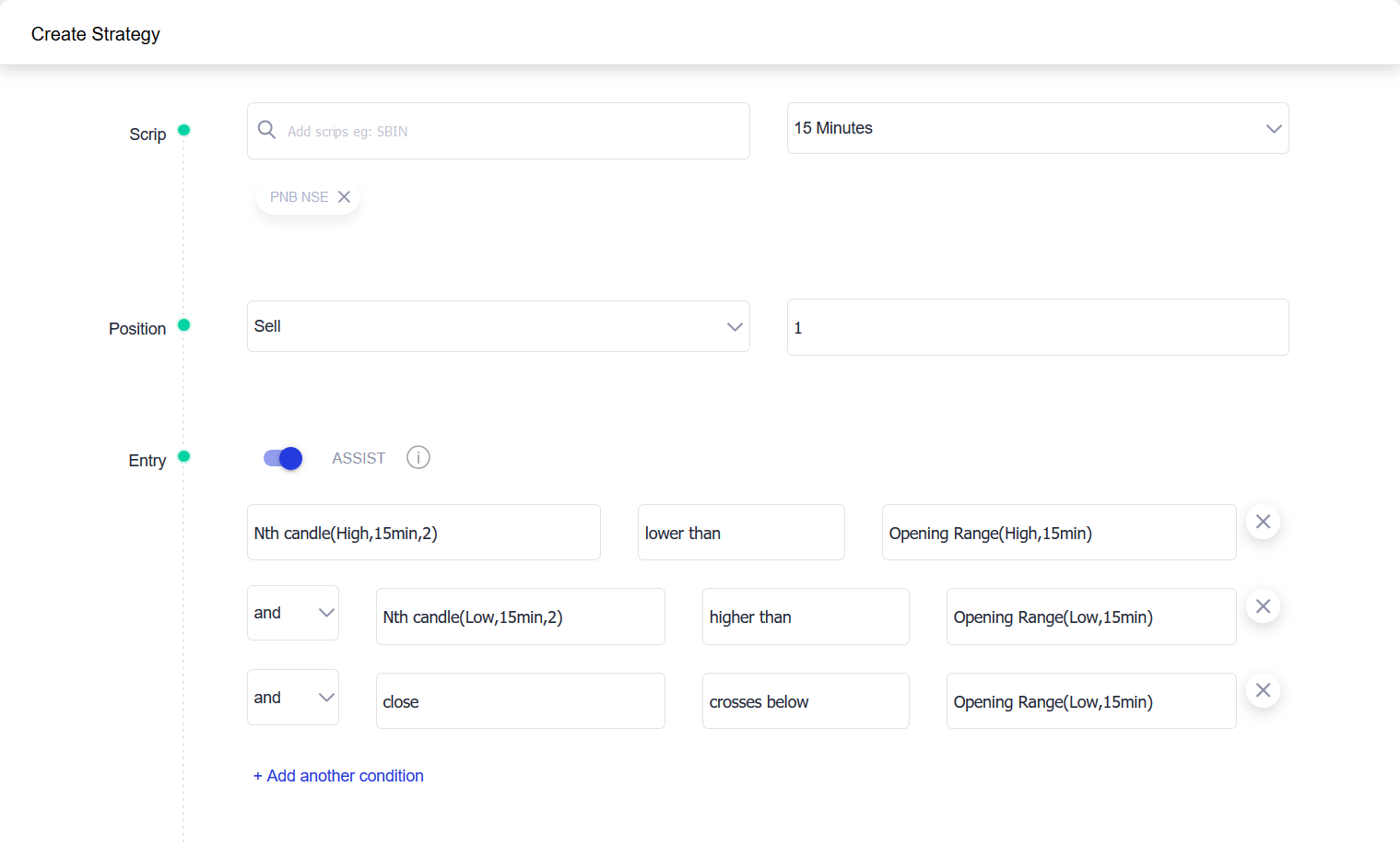Viewport: 1400px width, 846px height.
Task: Click the quantity input field showing 1
Action: (1037, 328)
